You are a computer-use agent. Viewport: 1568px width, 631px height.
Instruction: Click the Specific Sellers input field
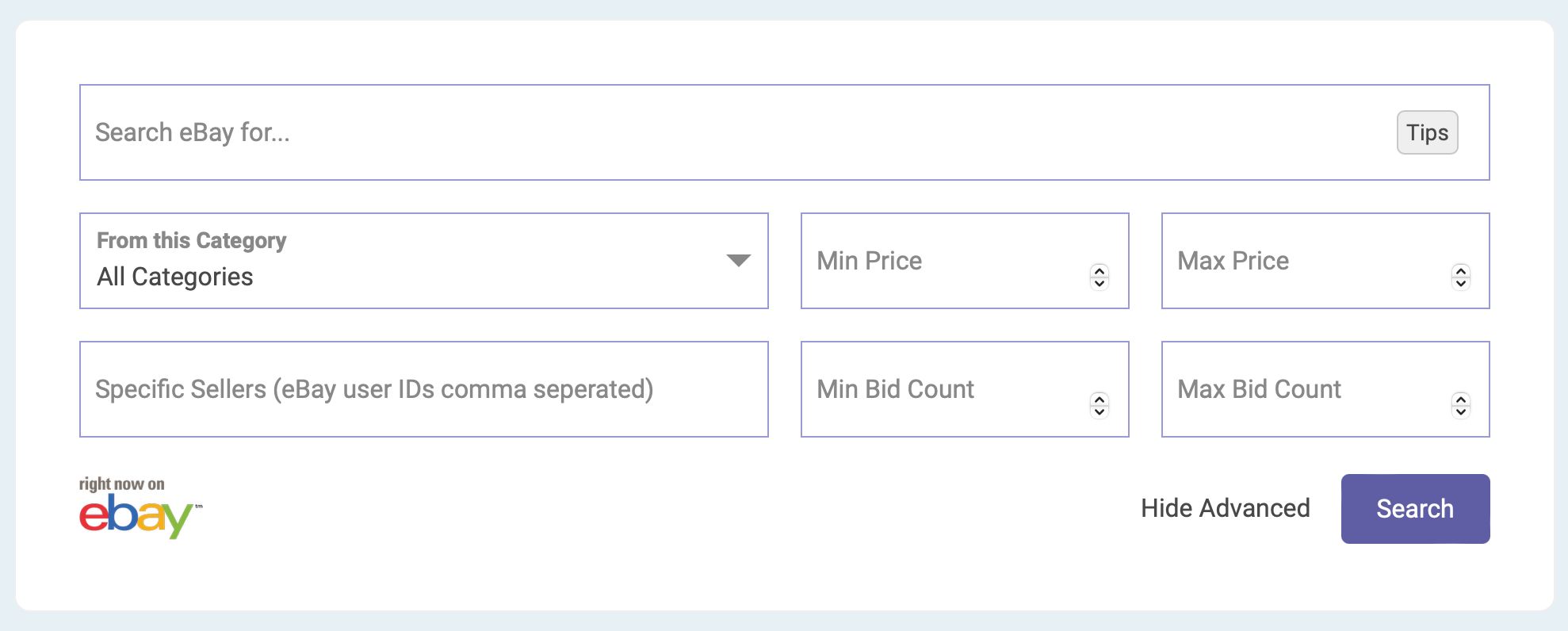click(424, 389)
